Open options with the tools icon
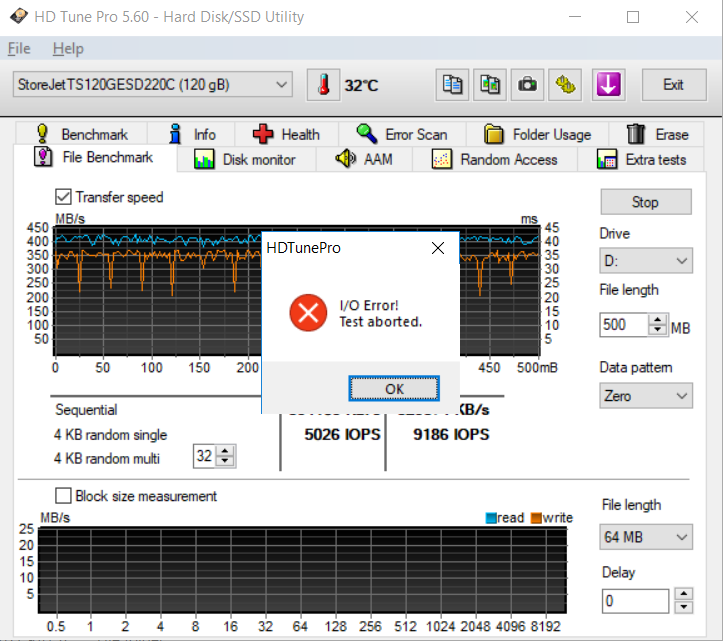724x641 pixels. (x=565, y=85)
